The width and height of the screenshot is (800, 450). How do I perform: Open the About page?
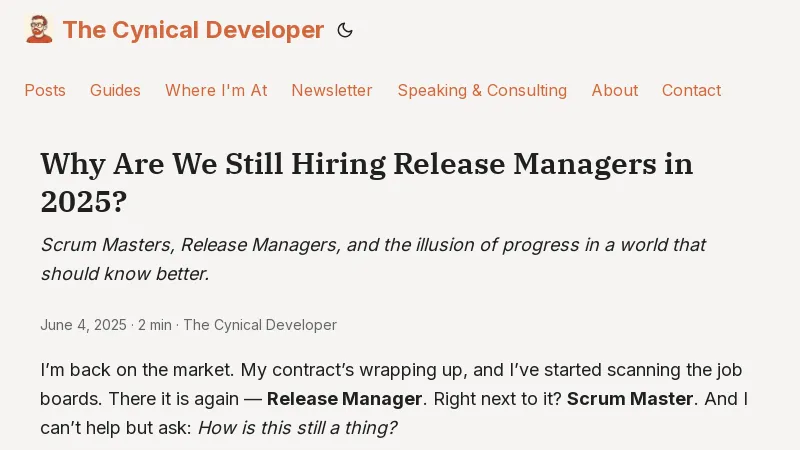point(614,90)
